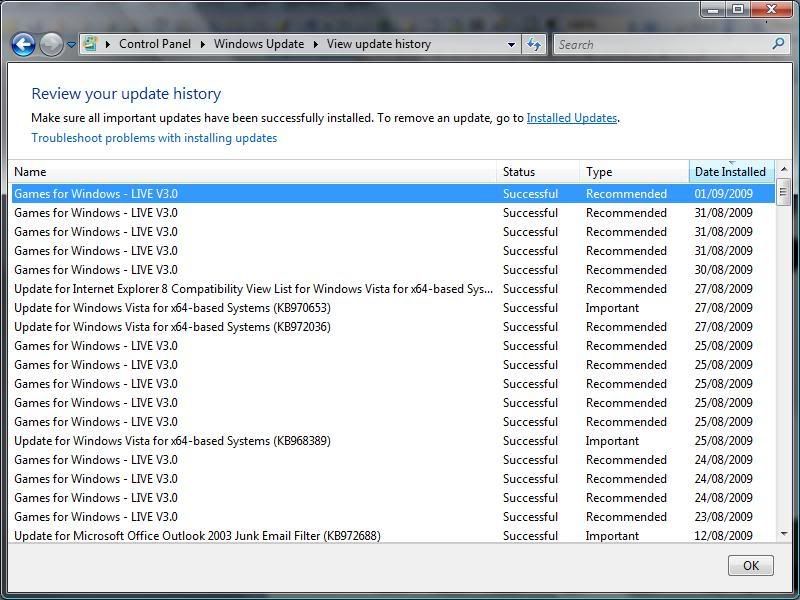Open the Installed Updates link
This screenshot has width=800, height=600.
click(x=571, y=118)
